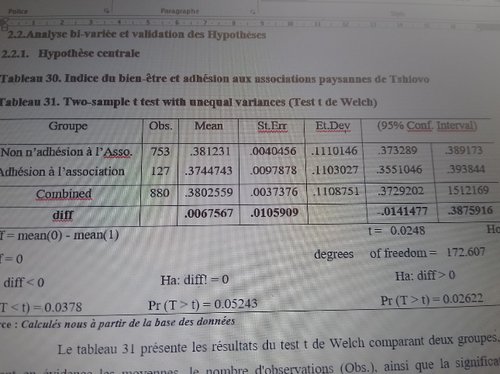
Task: Click the deviation value '.1108751'
Action: pyautogui.click(x=336, y=191)
